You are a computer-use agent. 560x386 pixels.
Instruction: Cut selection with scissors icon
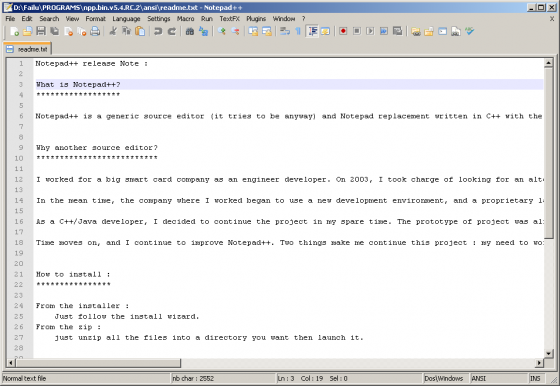coord(113,31)
